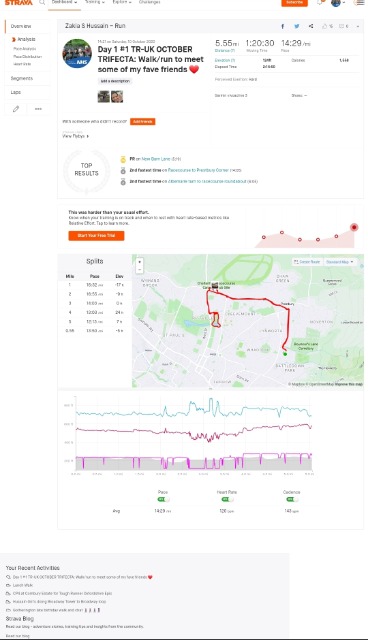Toggle the Heart Rate chart switch
Screen dimensions: 368x640
(227, 499)
